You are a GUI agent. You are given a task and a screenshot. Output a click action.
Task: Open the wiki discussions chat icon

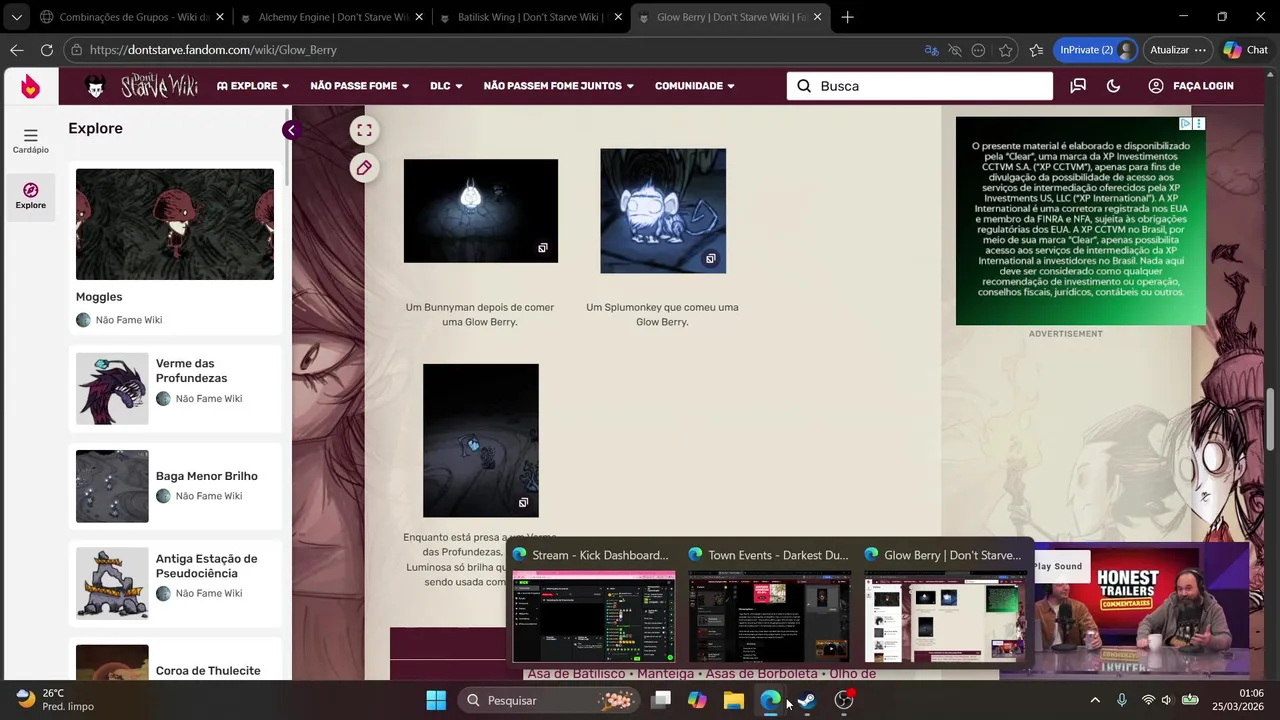point(1078,86)
